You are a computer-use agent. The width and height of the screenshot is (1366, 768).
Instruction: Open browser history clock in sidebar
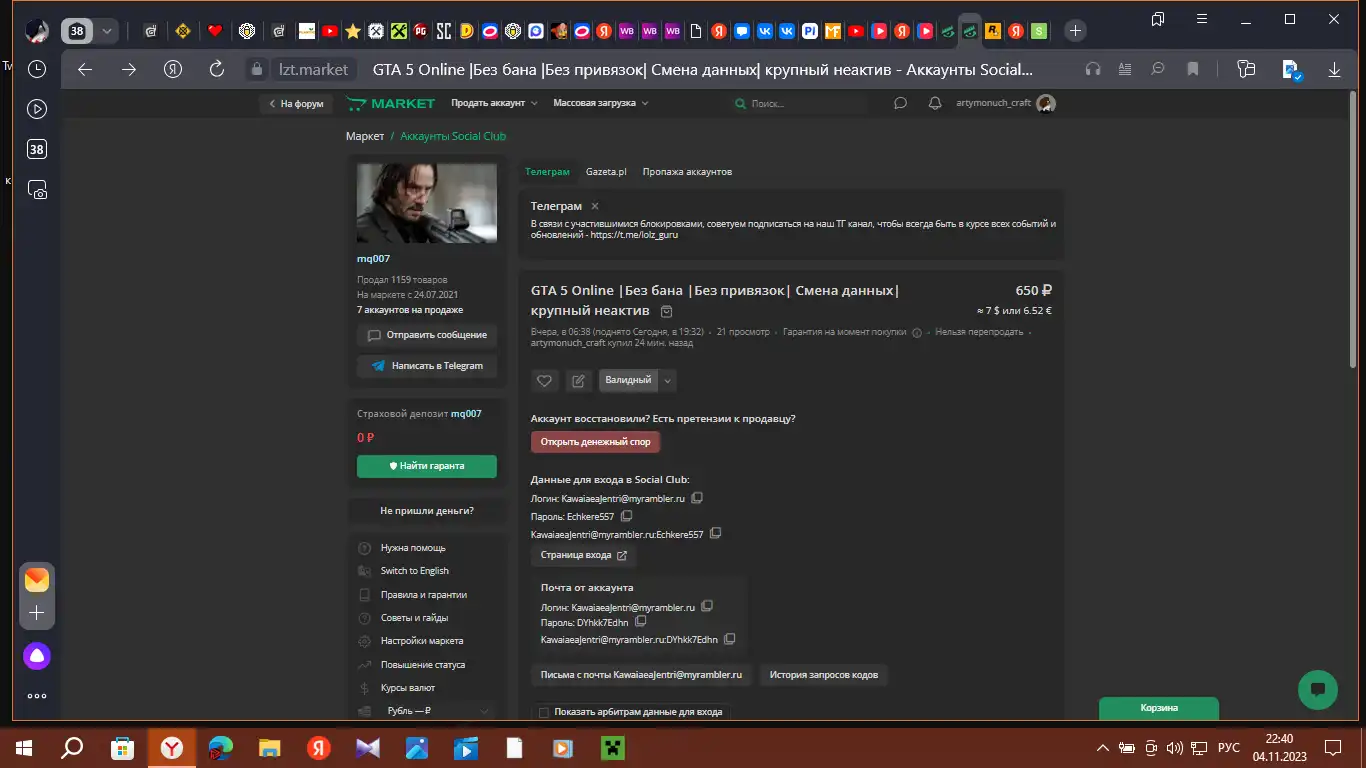pos(37,69)
